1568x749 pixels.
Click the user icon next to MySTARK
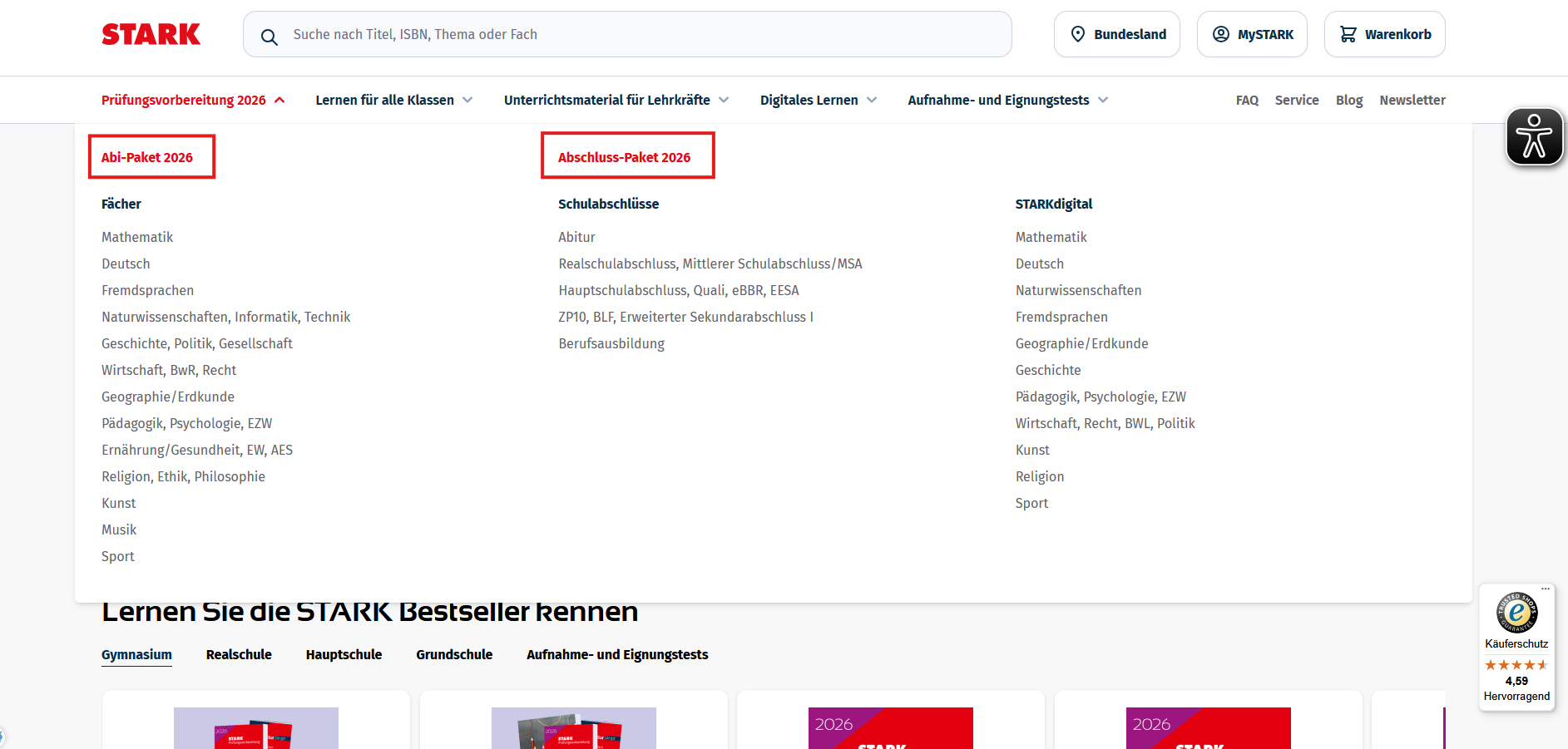[1220, 34]
